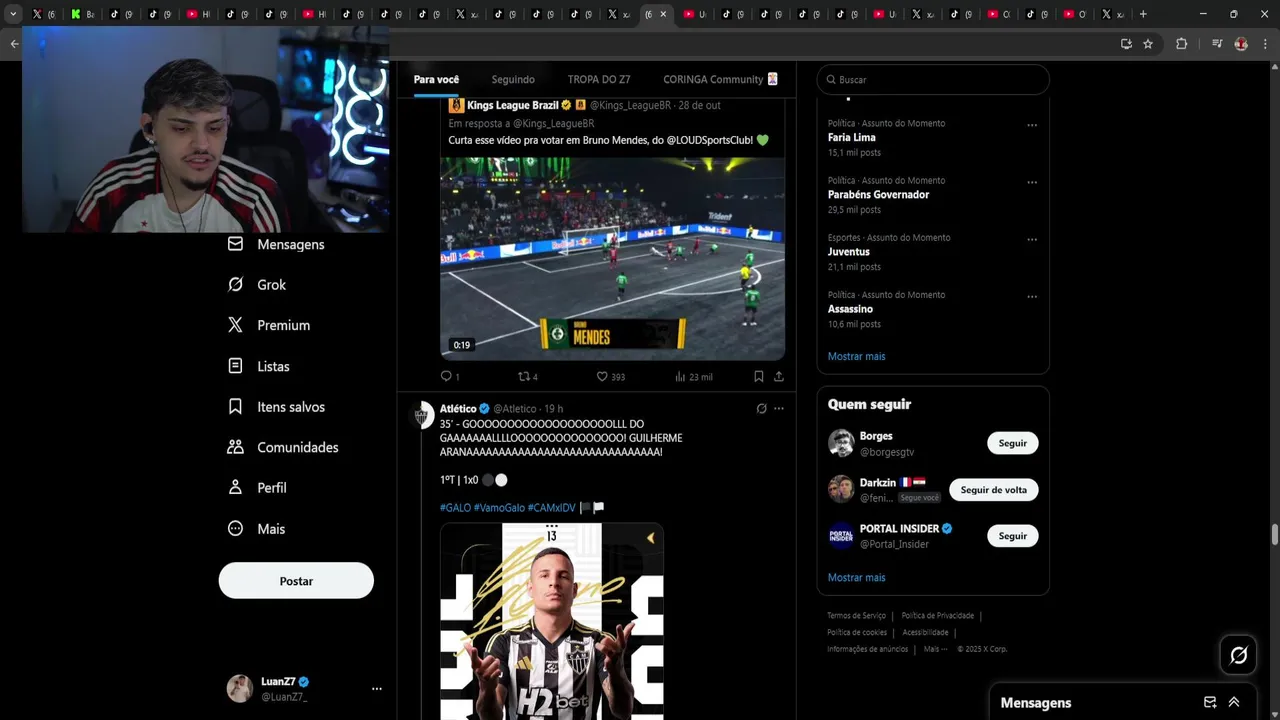Open Darkzin profile avatar
Image resolution: width=1280 pixels, height=720 pixels.
click(x=841, y=489)
